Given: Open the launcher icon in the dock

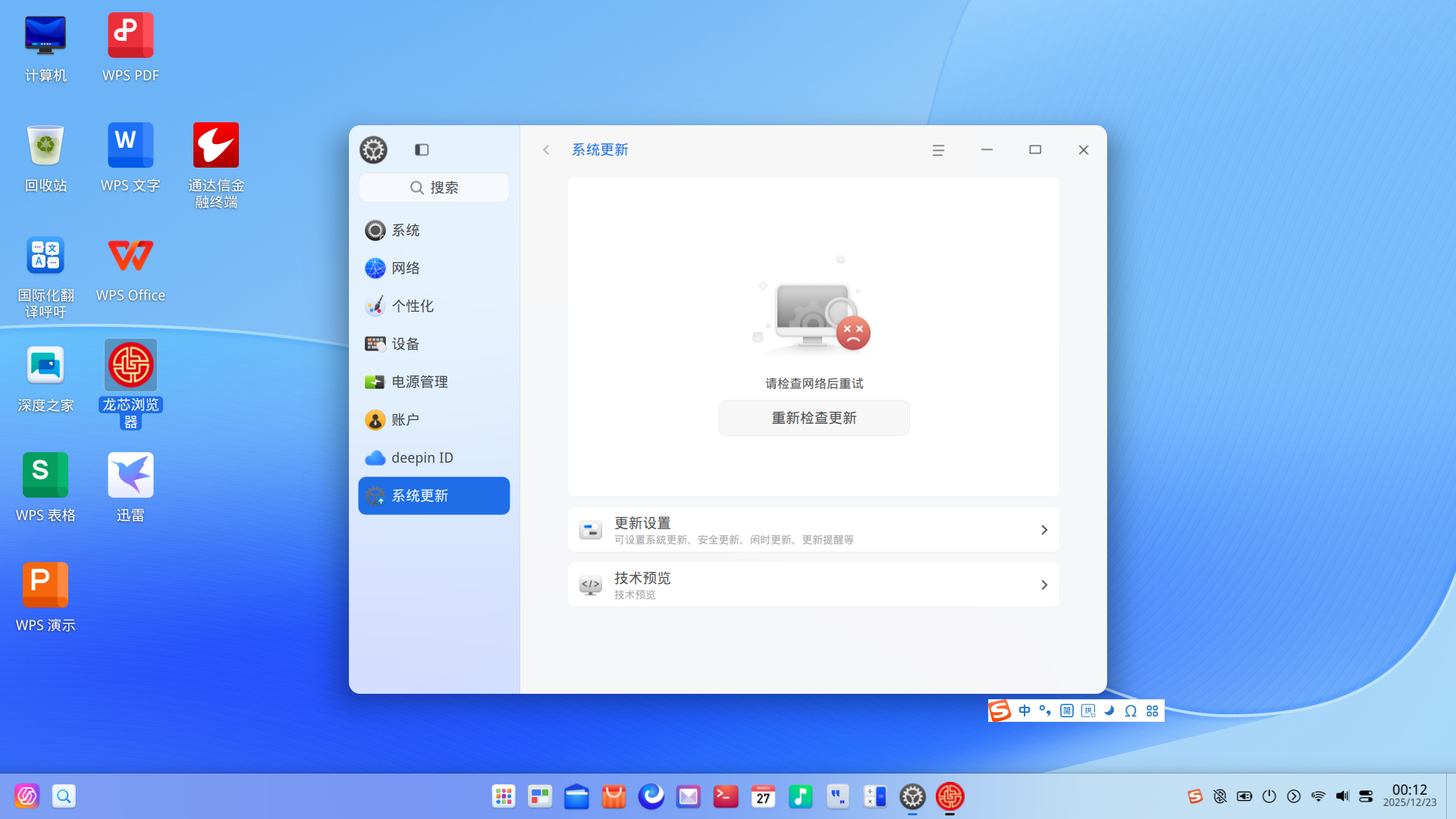Looking at the screenshot, I should coord(504,796).
